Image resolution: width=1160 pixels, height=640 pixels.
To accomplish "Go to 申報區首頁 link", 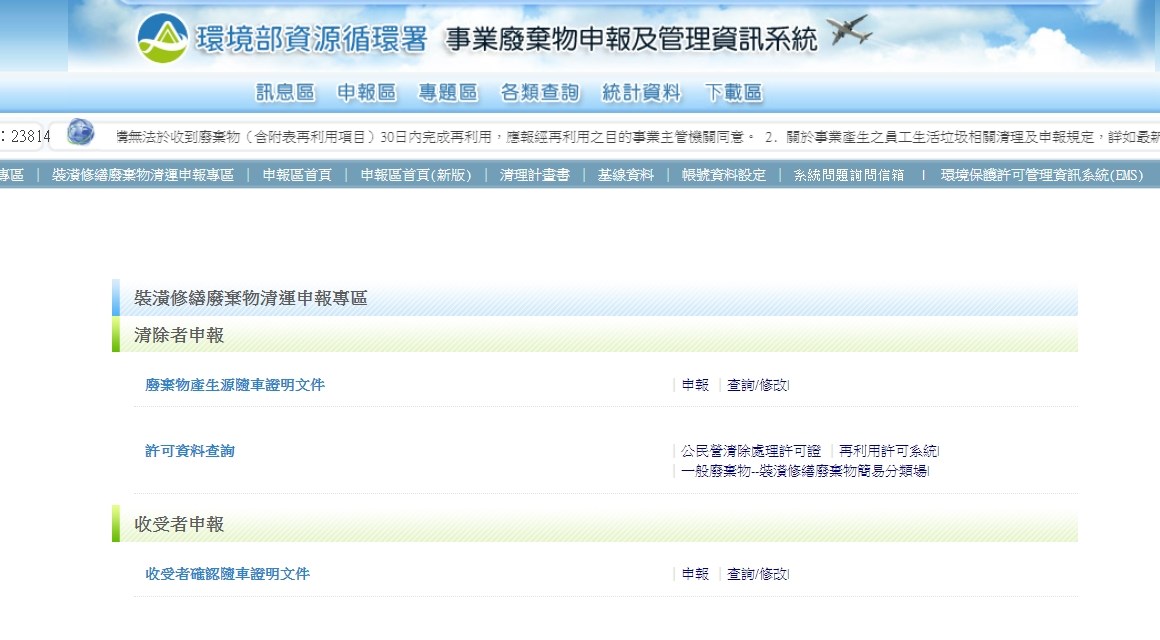I will coord(297,175).
